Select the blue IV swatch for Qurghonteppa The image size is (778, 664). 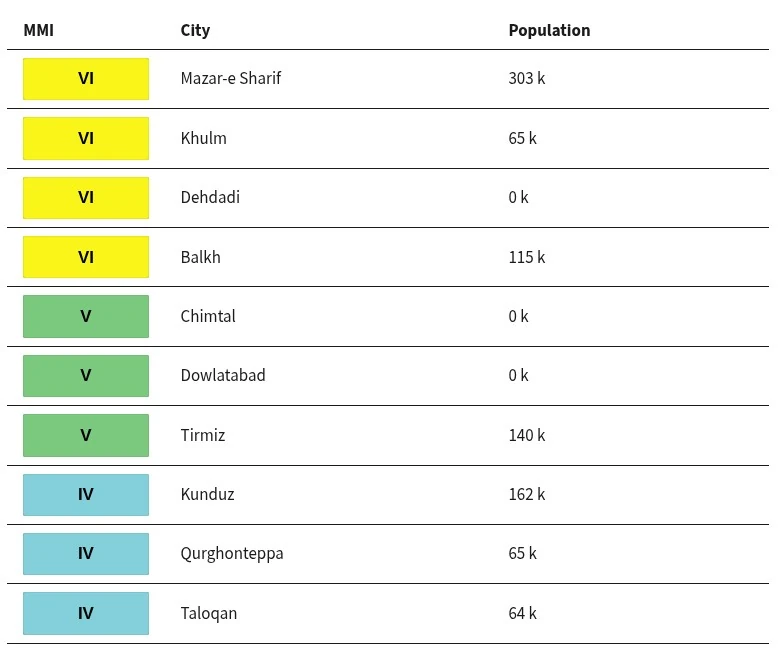[x=86, y=554]
